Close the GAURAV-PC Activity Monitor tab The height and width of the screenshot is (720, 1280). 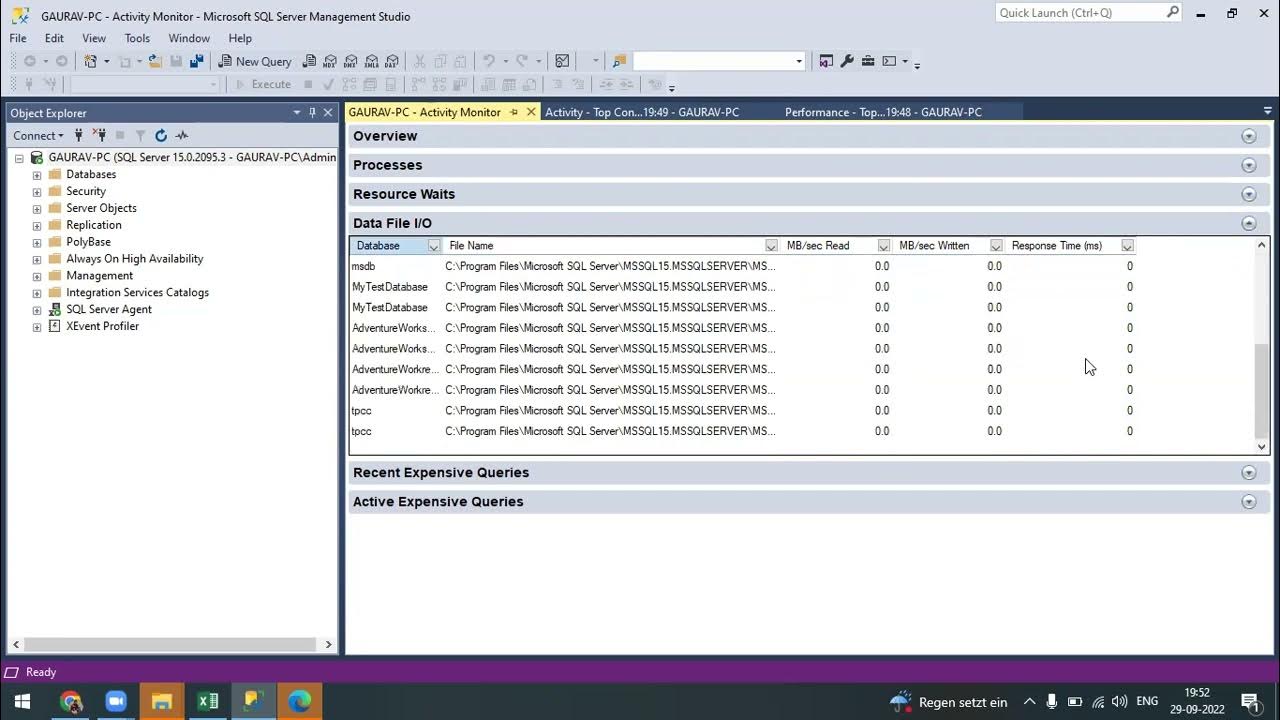click(531, 112)
